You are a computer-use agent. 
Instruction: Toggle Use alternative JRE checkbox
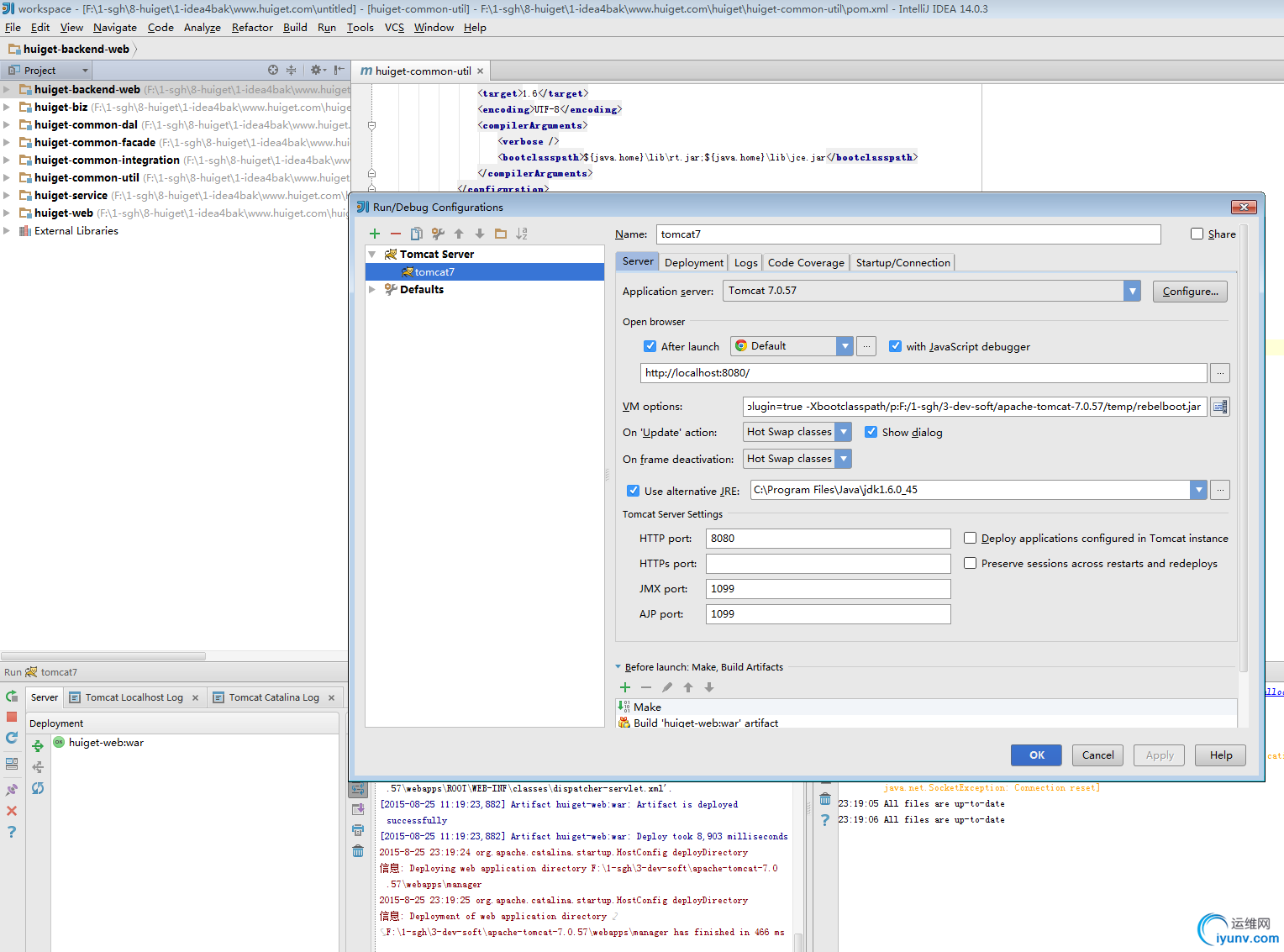(633, 491)
